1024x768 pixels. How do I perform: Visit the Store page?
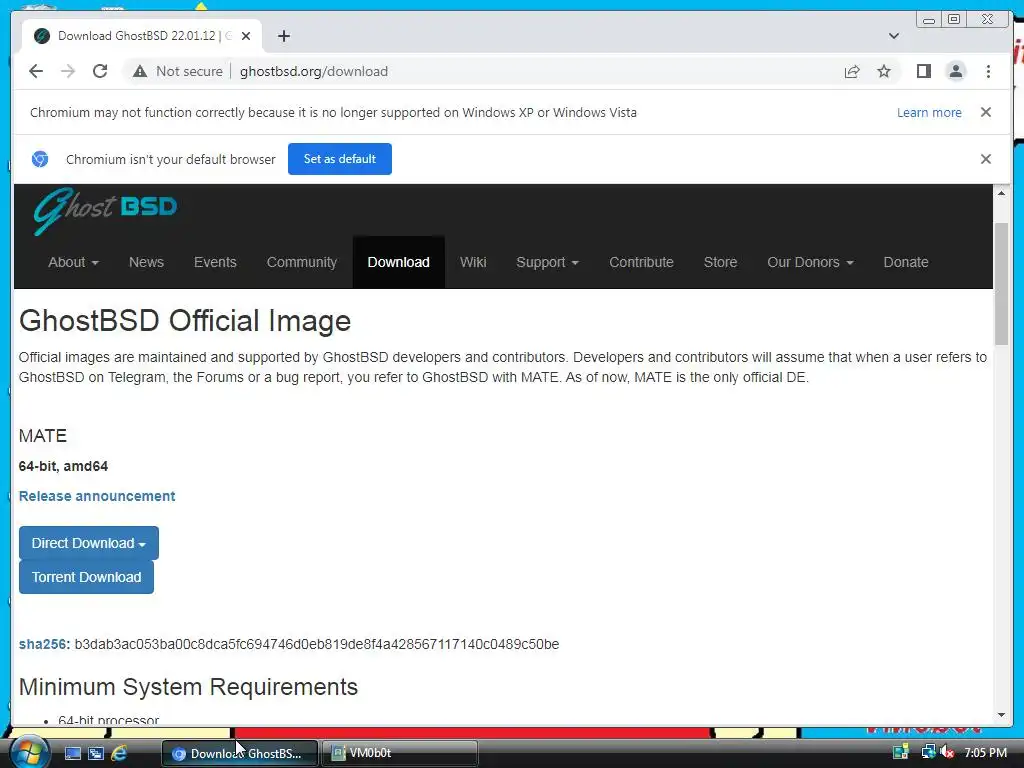(720, 262)
